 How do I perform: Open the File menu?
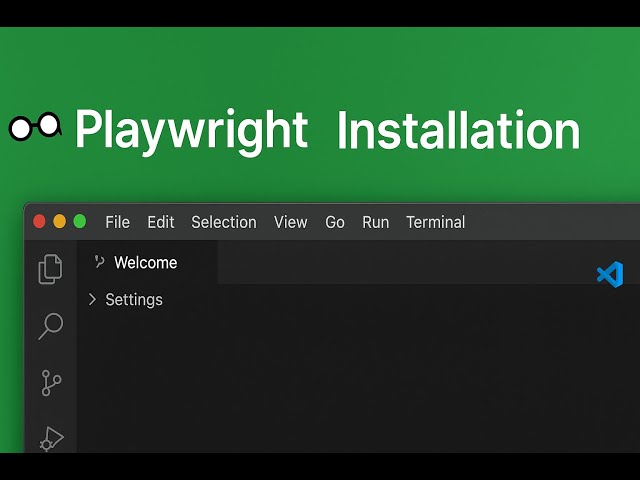click(117, 222)
